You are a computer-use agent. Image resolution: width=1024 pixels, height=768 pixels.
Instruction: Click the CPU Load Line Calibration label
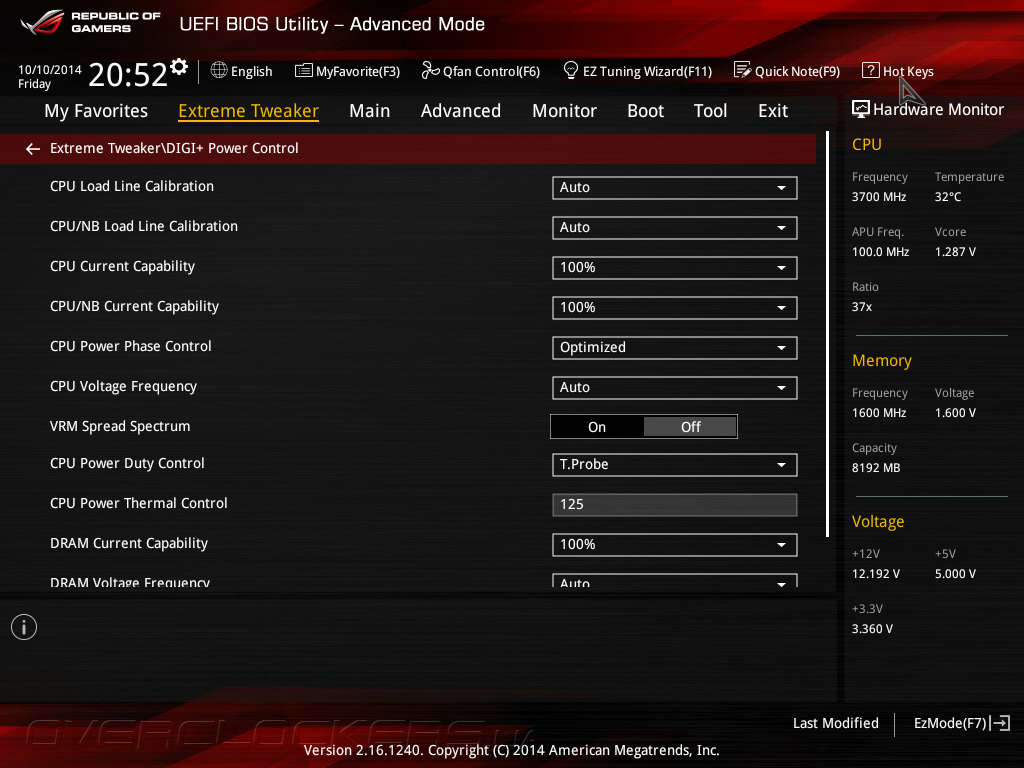pyautogui.click(x=132, y=187)
